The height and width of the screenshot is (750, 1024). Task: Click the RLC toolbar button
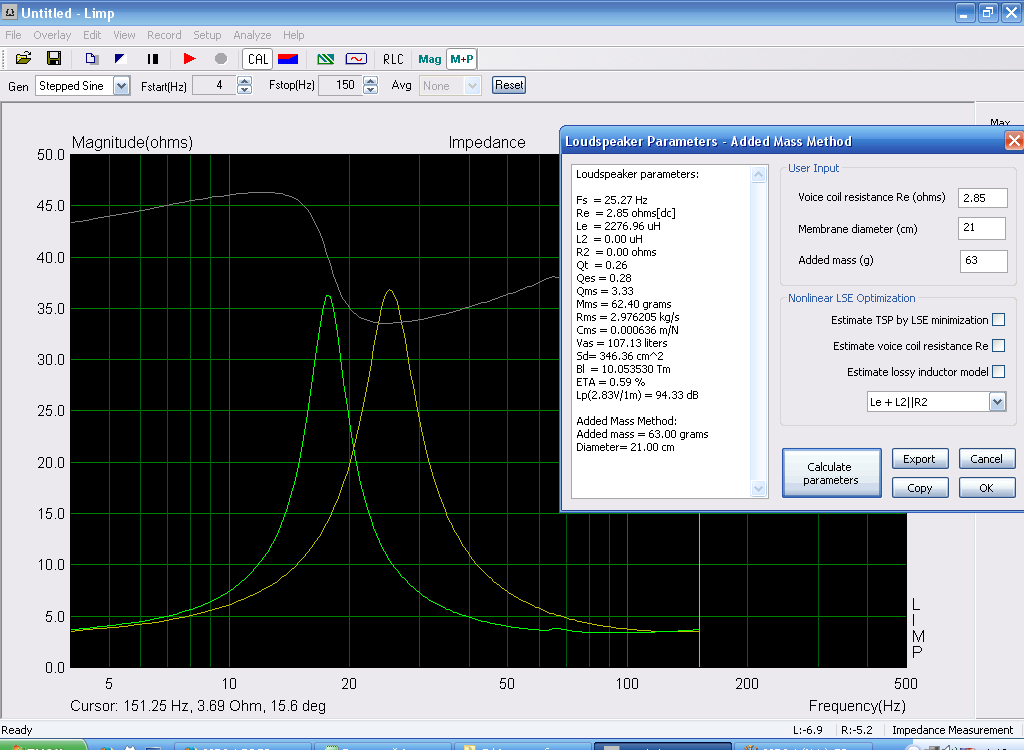(x=393, y=59)
